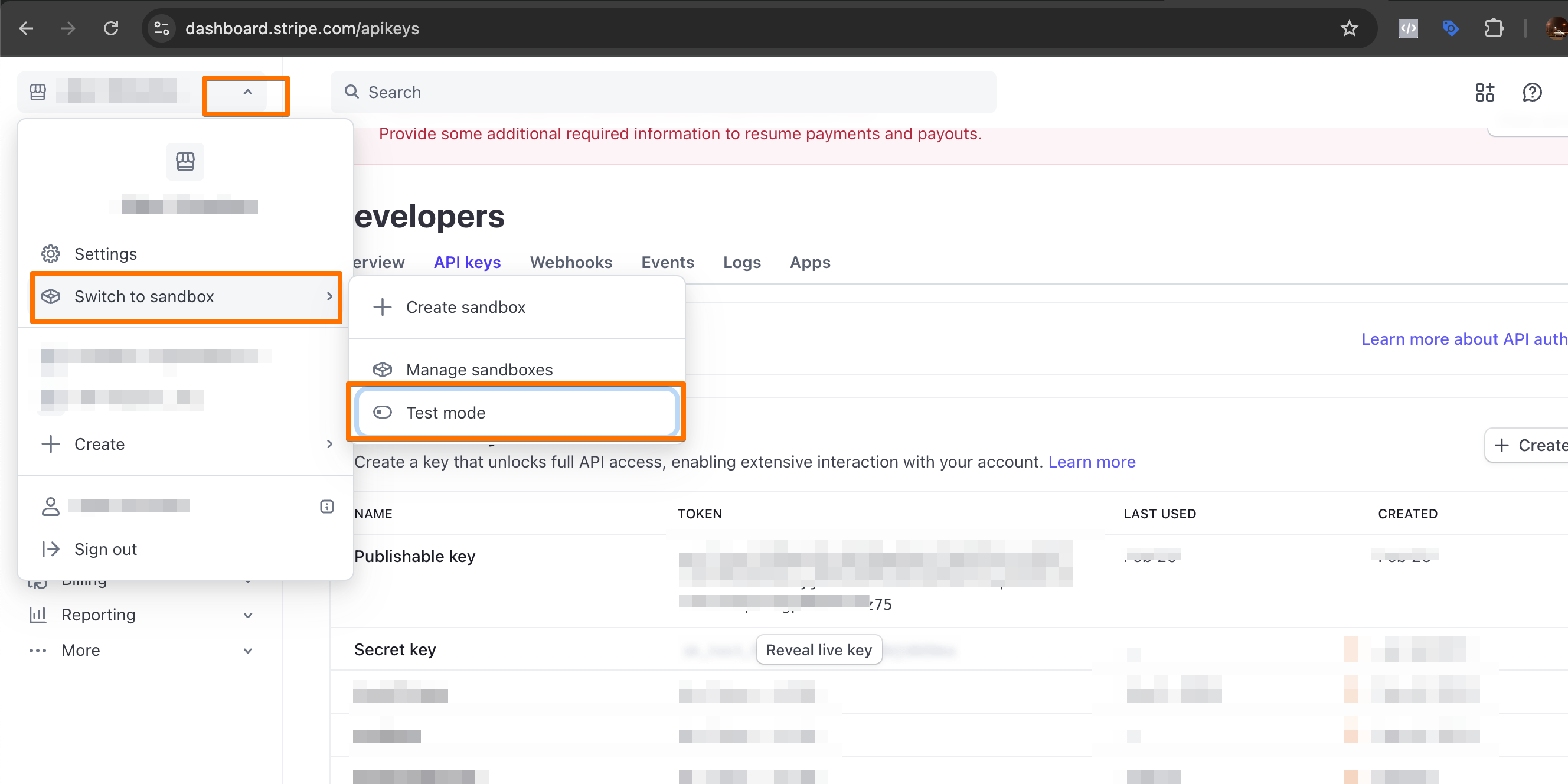1568x784 pixels.
Task: Click the CREATED column header
Action: click(1407, 514)
